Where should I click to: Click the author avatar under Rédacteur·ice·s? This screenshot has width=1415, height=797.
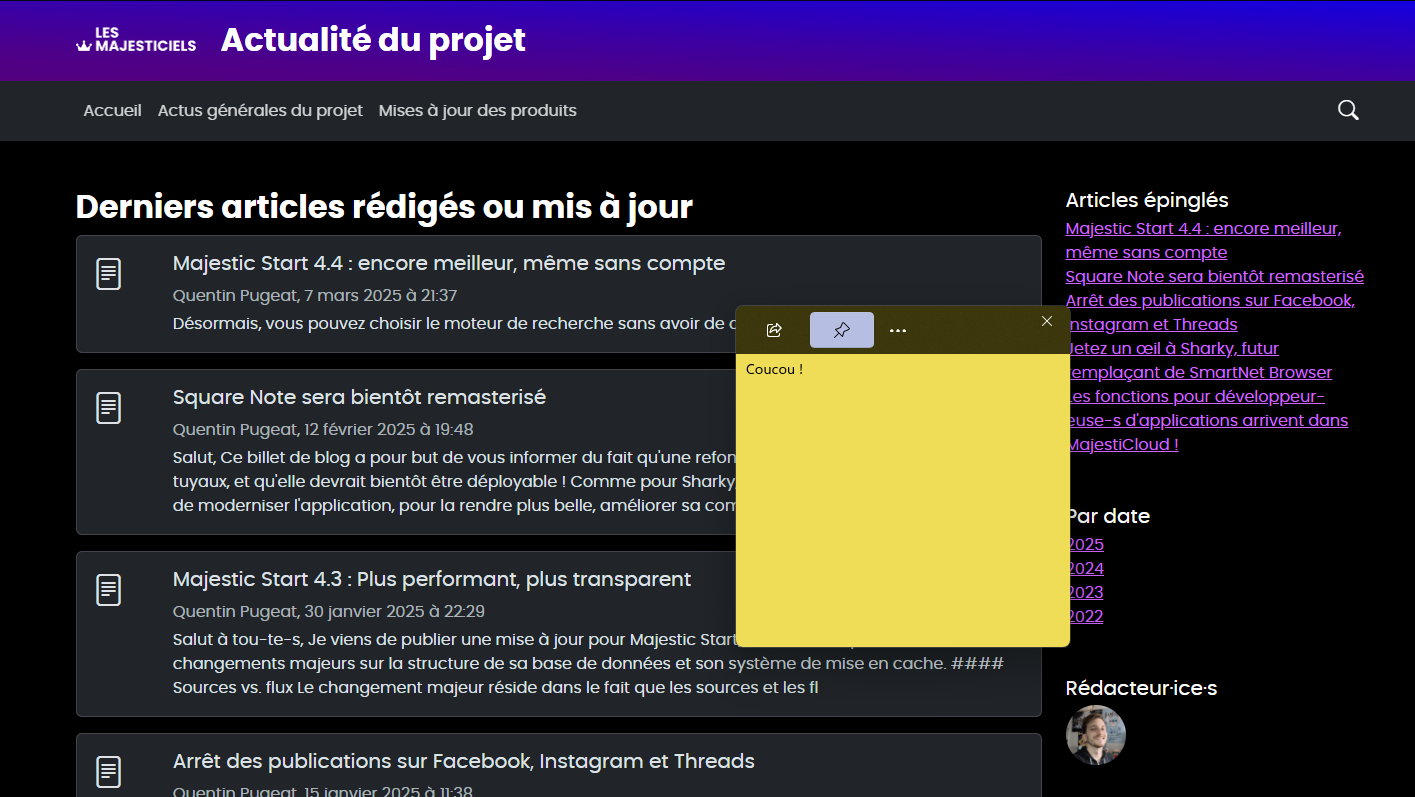coord(1096,735)
